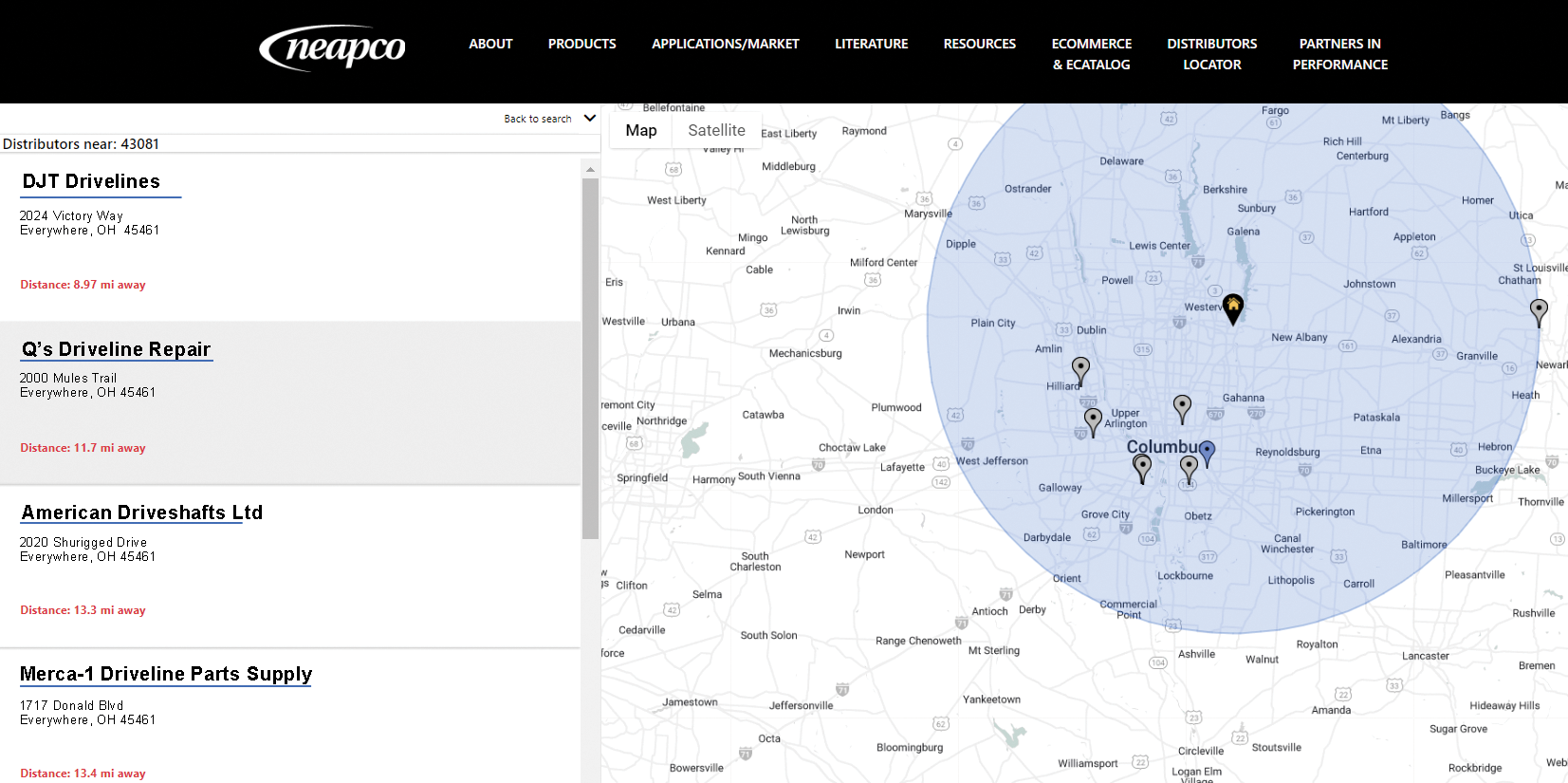Click the gray pin left of Upper Arlington
Viewport: 1568px width, 783px height.
1093,419
